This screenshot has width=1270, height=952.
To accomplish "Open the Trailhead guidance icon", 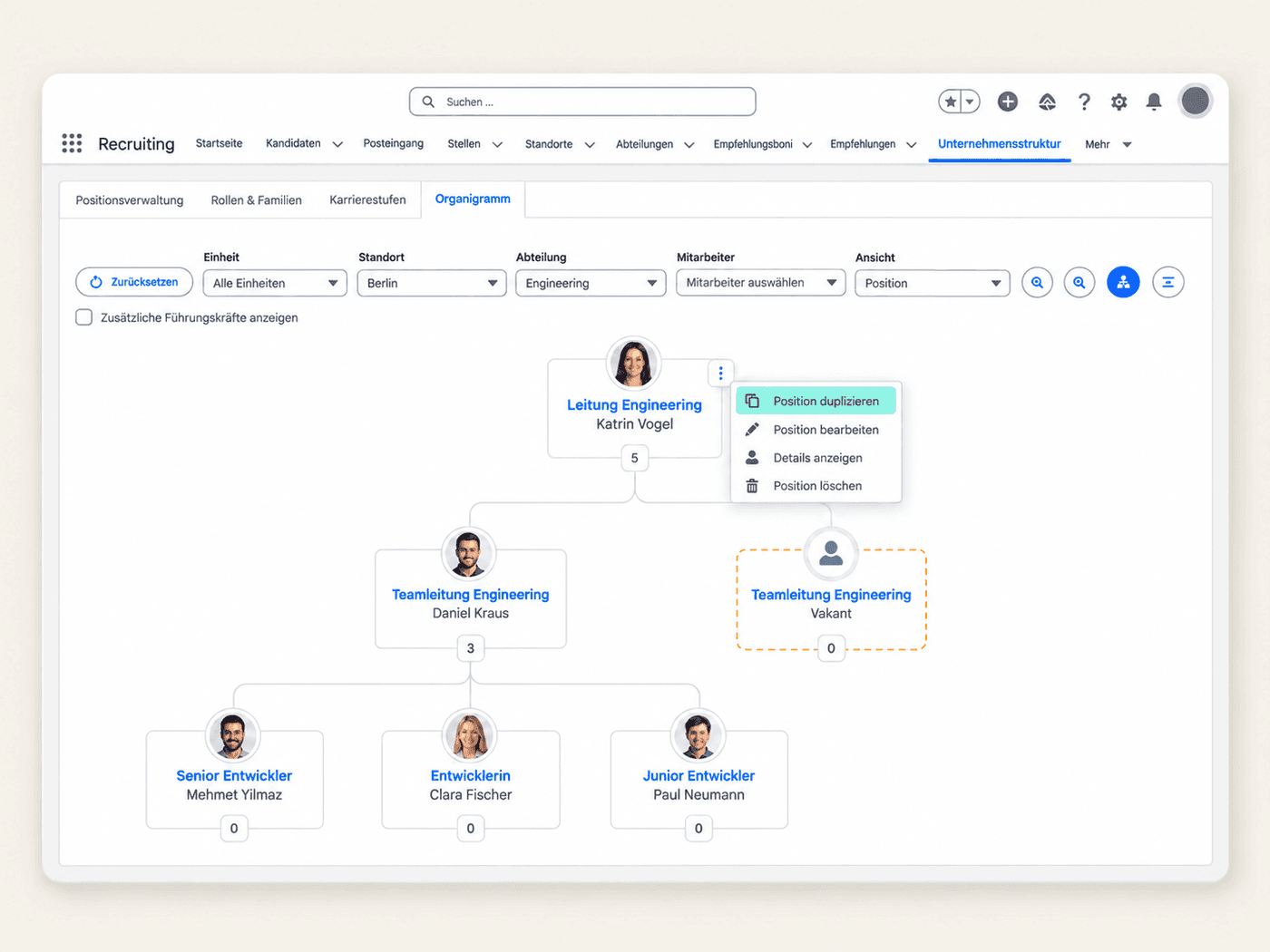I will tap(1047, 102).
